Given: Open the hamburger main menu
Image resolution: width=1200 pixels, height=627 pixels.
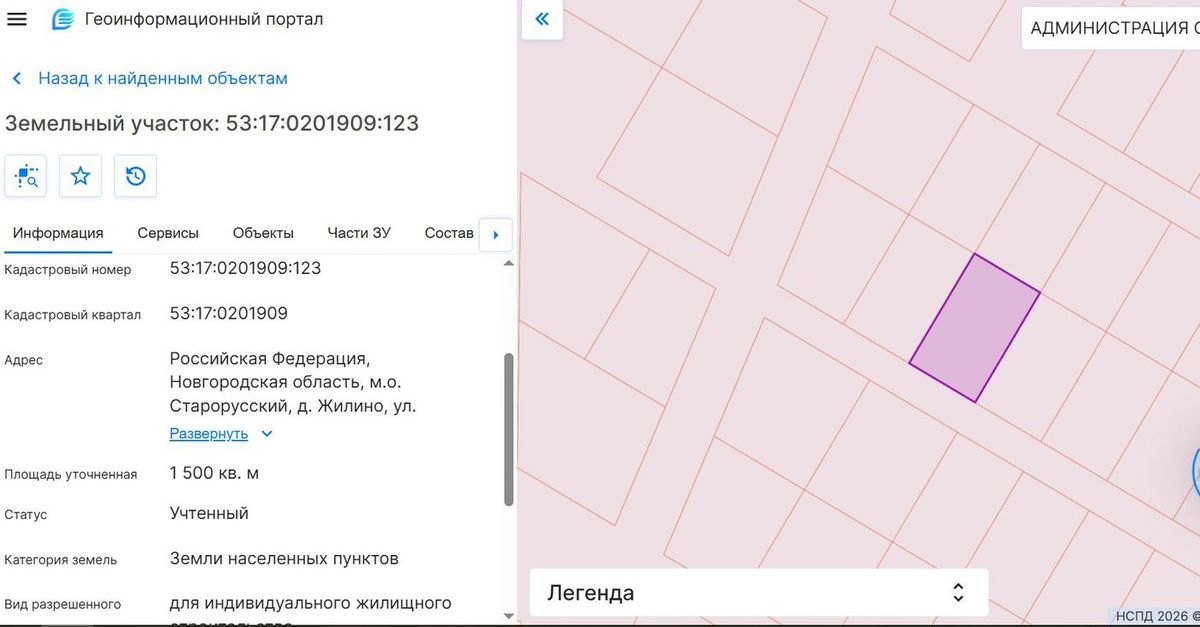Looking at the screenshot, I should tap(16, 19).
